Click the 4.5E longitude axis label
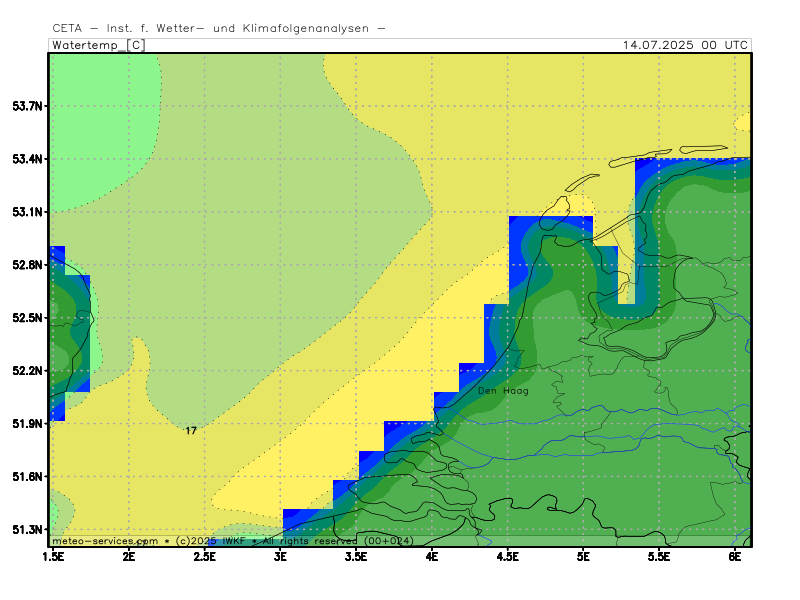Screen dimensions: 800x600 coord(507,557)
